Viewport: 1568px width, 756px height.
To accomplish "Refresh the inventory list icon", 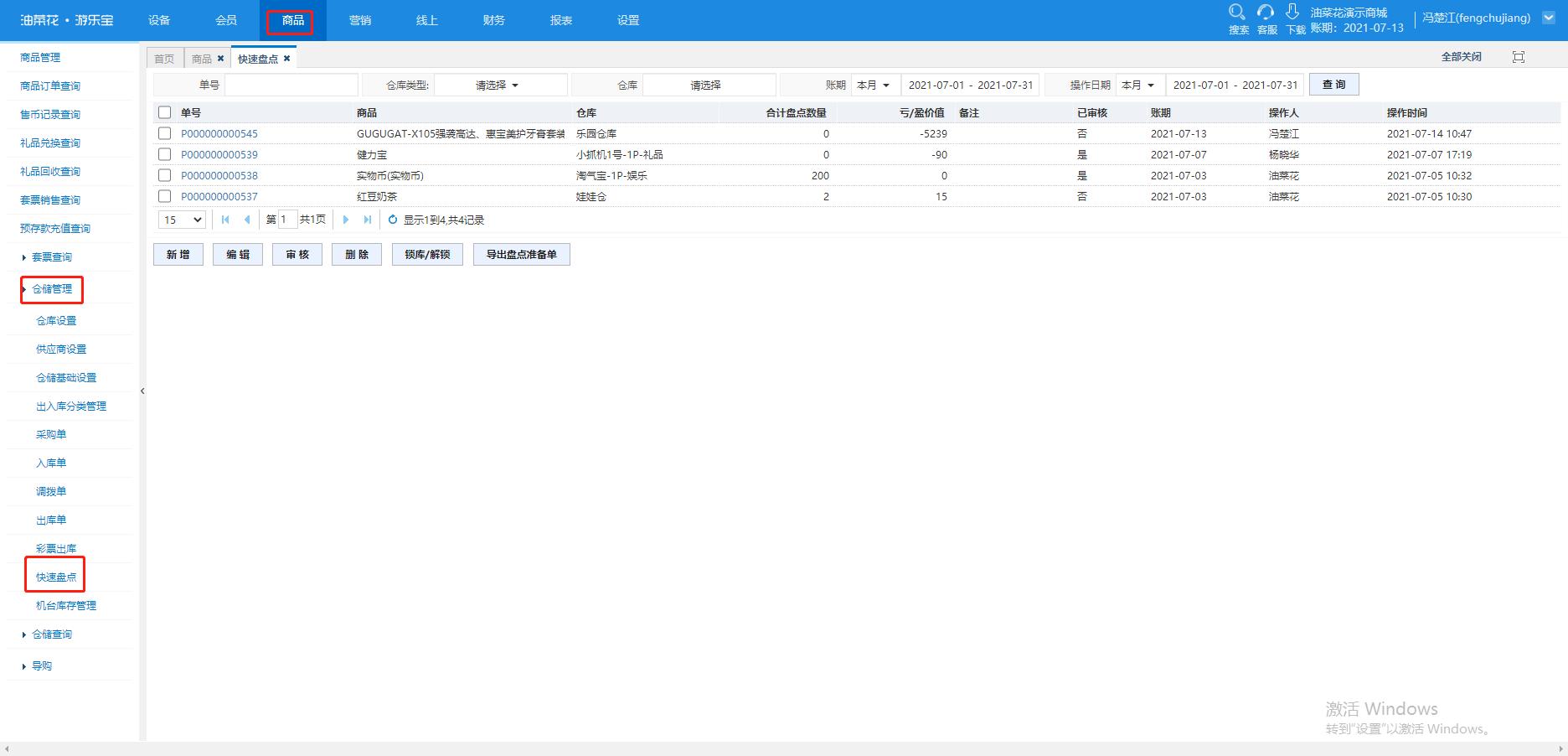I will [393, 220].
